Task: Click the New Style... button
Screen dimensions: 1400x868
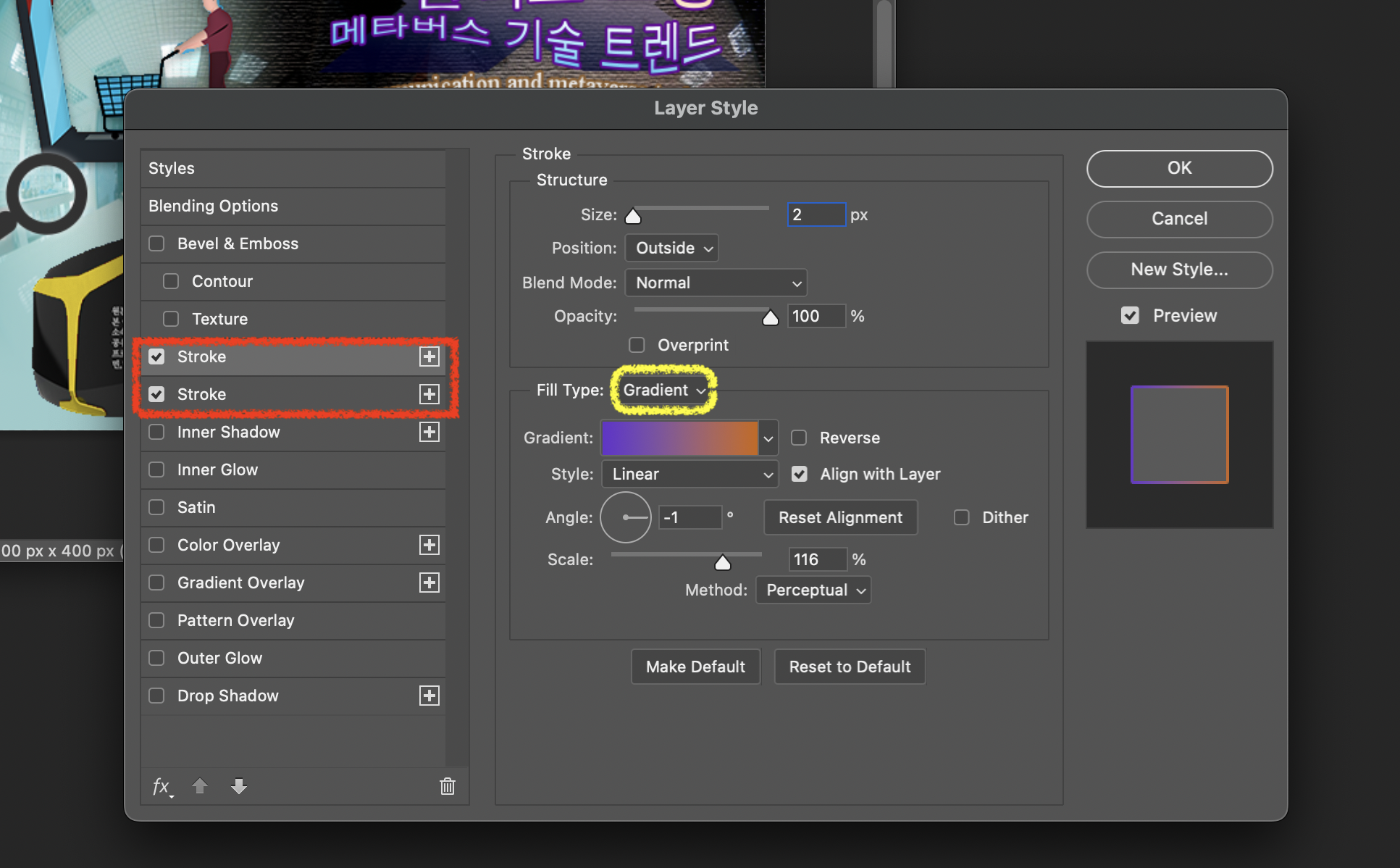Action: (1179, 270)
